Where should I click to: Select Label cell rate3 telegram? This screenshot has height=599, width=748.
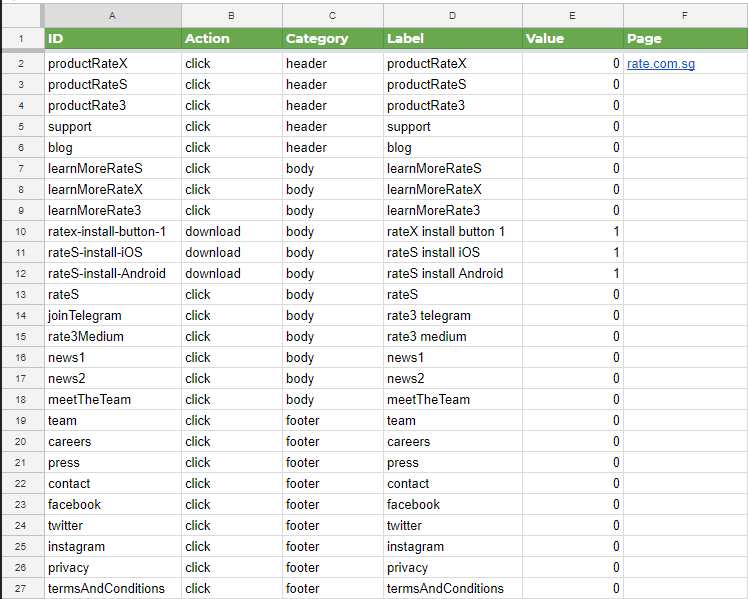453,315
